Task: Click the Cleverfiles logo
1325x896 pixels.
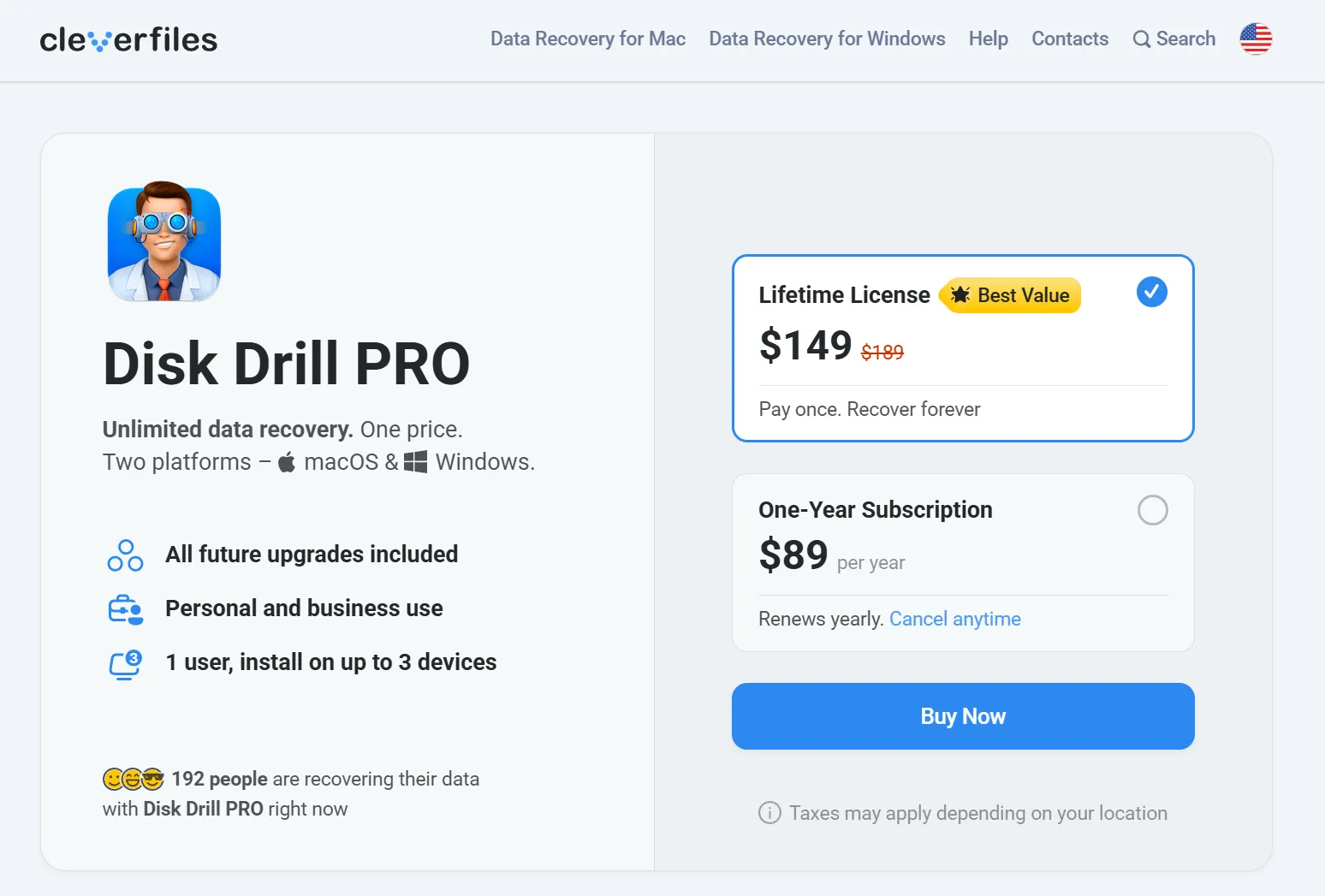Action: [x=128, y=39]
